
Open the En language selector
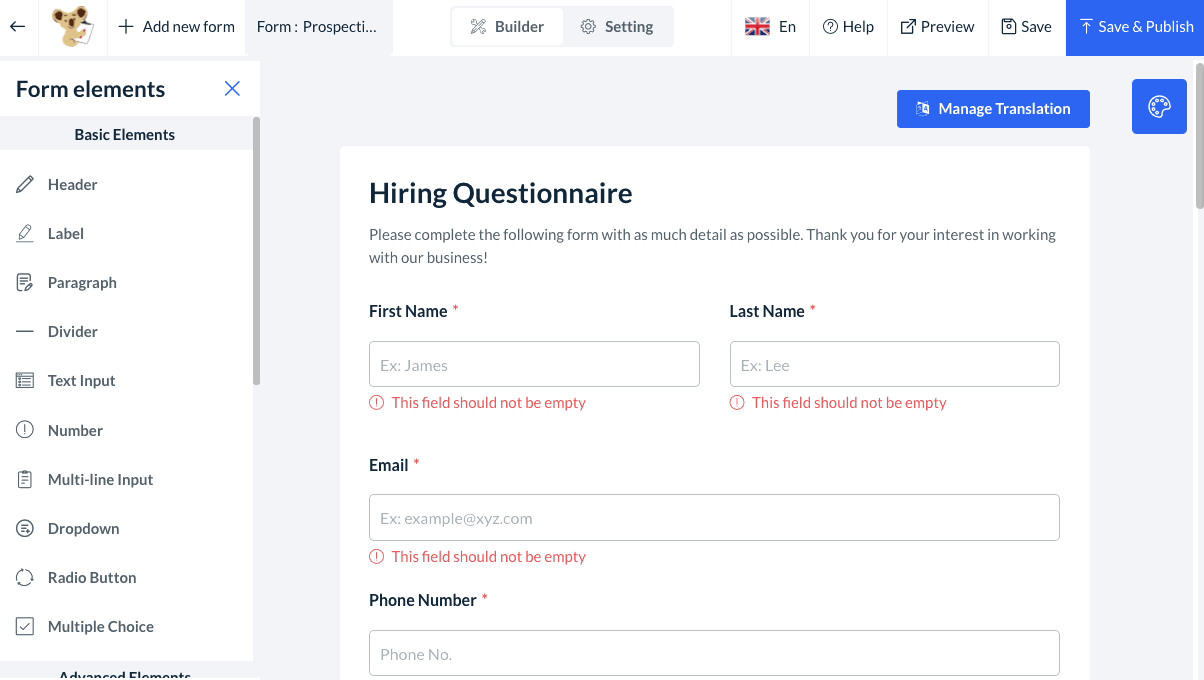click(770, 27)
